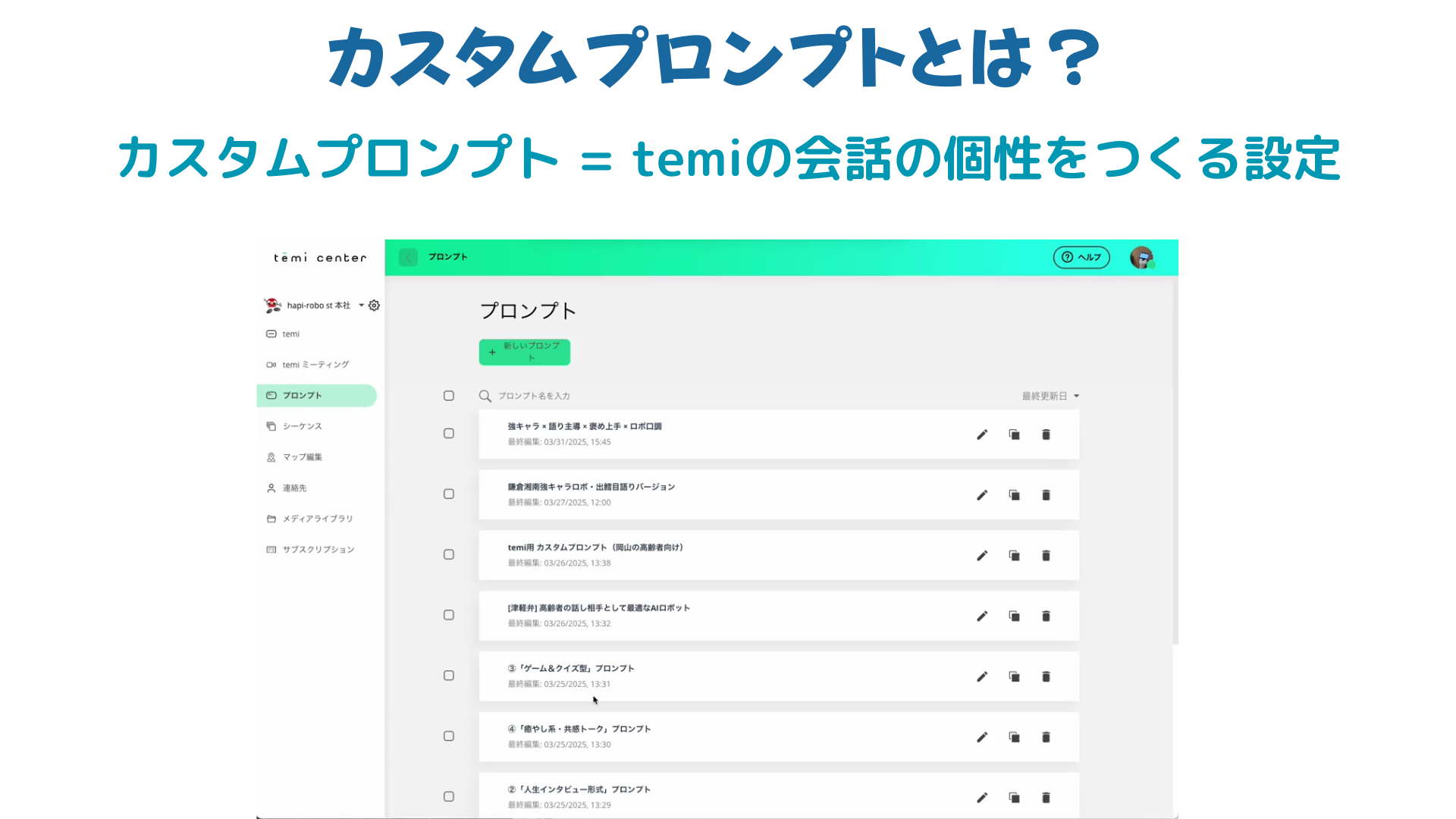This screenshot has height=819, width=1456.
Task: Duplicate the ②「人生インタビュー形式」prompt
Action: pos(1014,798)
